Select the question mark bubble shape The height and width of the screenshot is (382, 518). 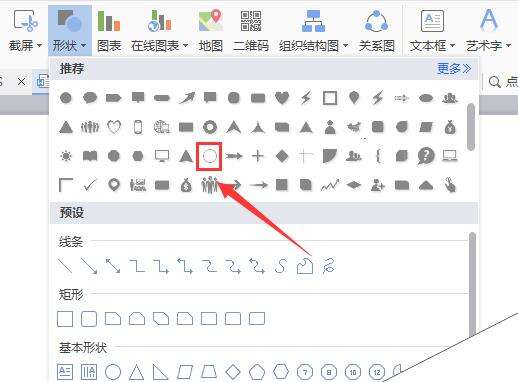(426, 156)
